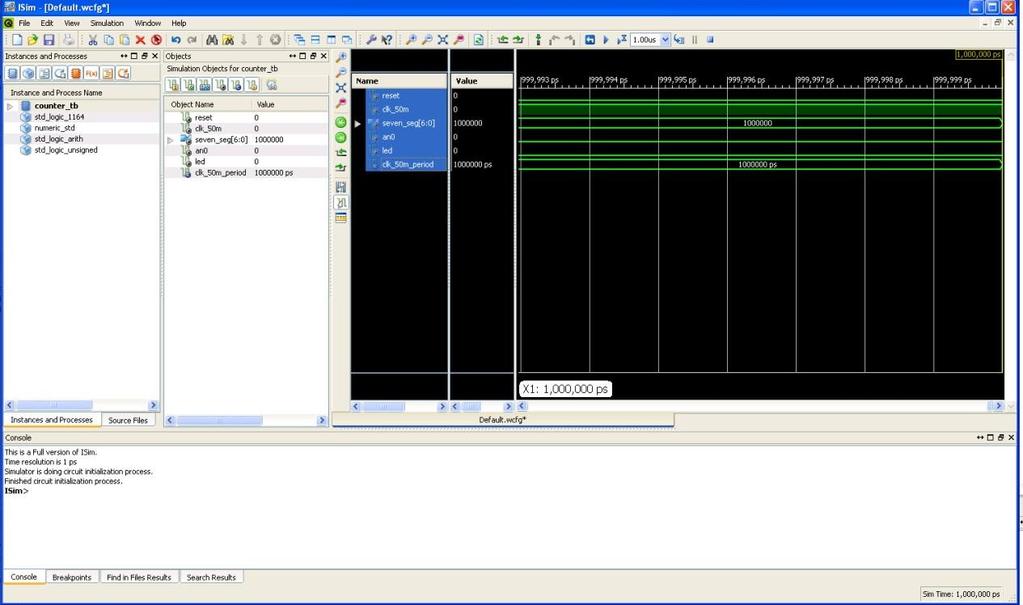The width and height of the screenshot is (1023, 605).
Task: Click the Cut scissors icon
Action: click(93, 40)
